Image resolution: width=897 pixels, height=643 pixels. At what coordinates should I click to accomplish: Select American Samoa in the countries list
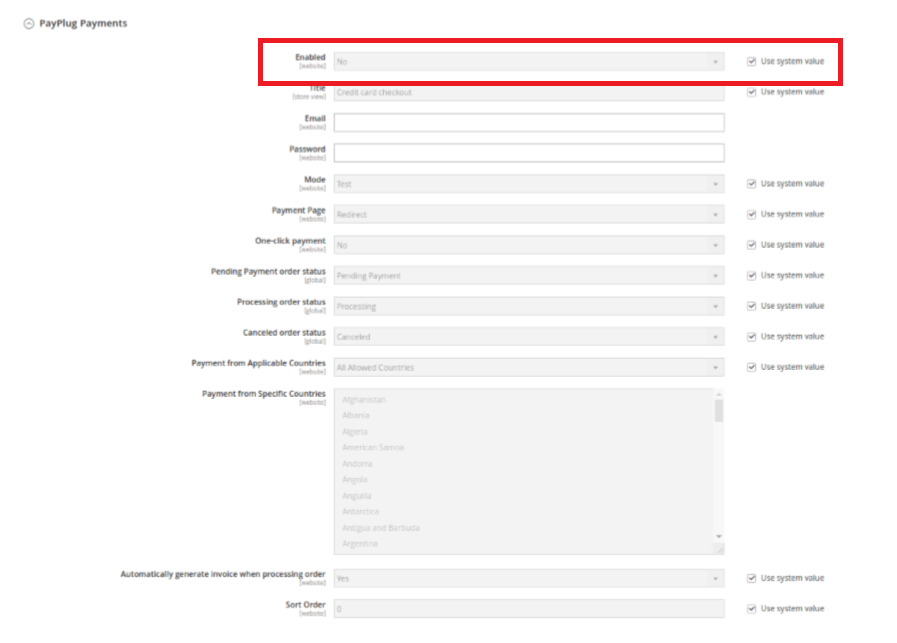373,447
